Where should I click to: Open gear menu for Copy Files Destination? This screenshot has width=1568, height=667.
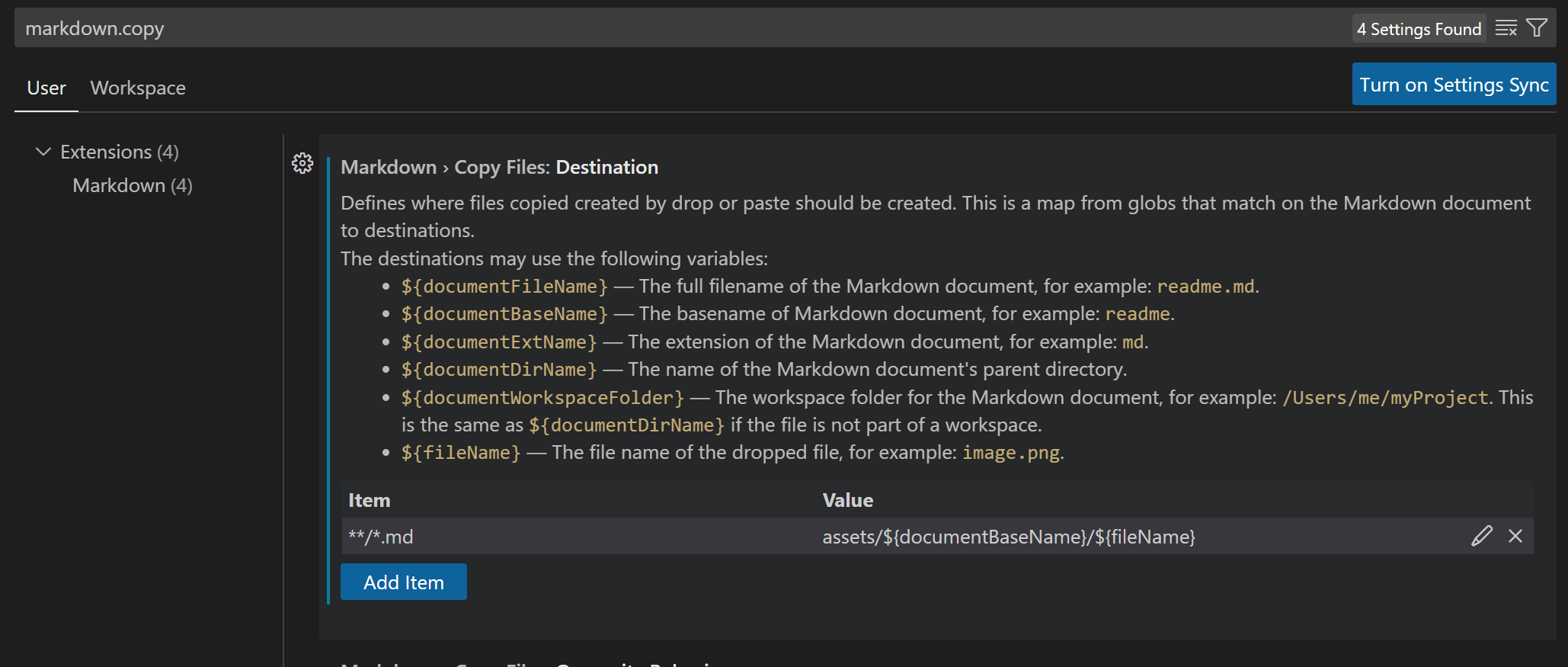pyautogui.click(x=302, y=163)
